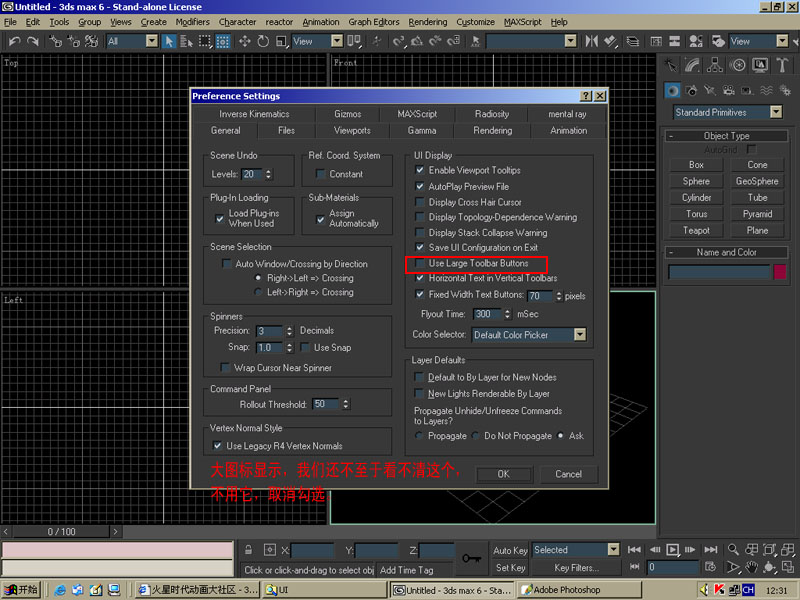This screenshot has width=800, height=600.
Task: Toggle AutoPlay Preview File checkbox
Action: point(420,186)
